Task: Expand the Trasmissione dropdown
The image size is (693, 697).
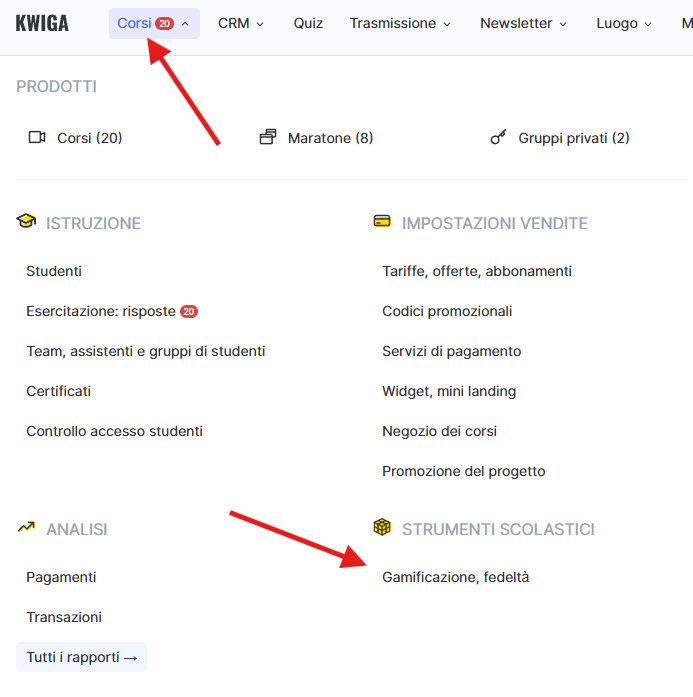Action: pyautogui.click(x=400, y=23)
